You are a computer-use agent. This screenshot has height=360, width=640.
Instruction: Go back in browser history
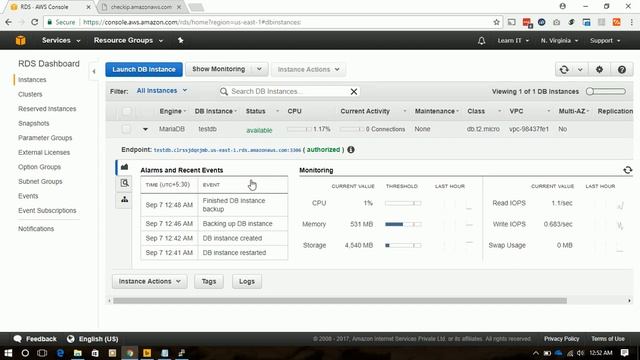click(x=9, y=22)
